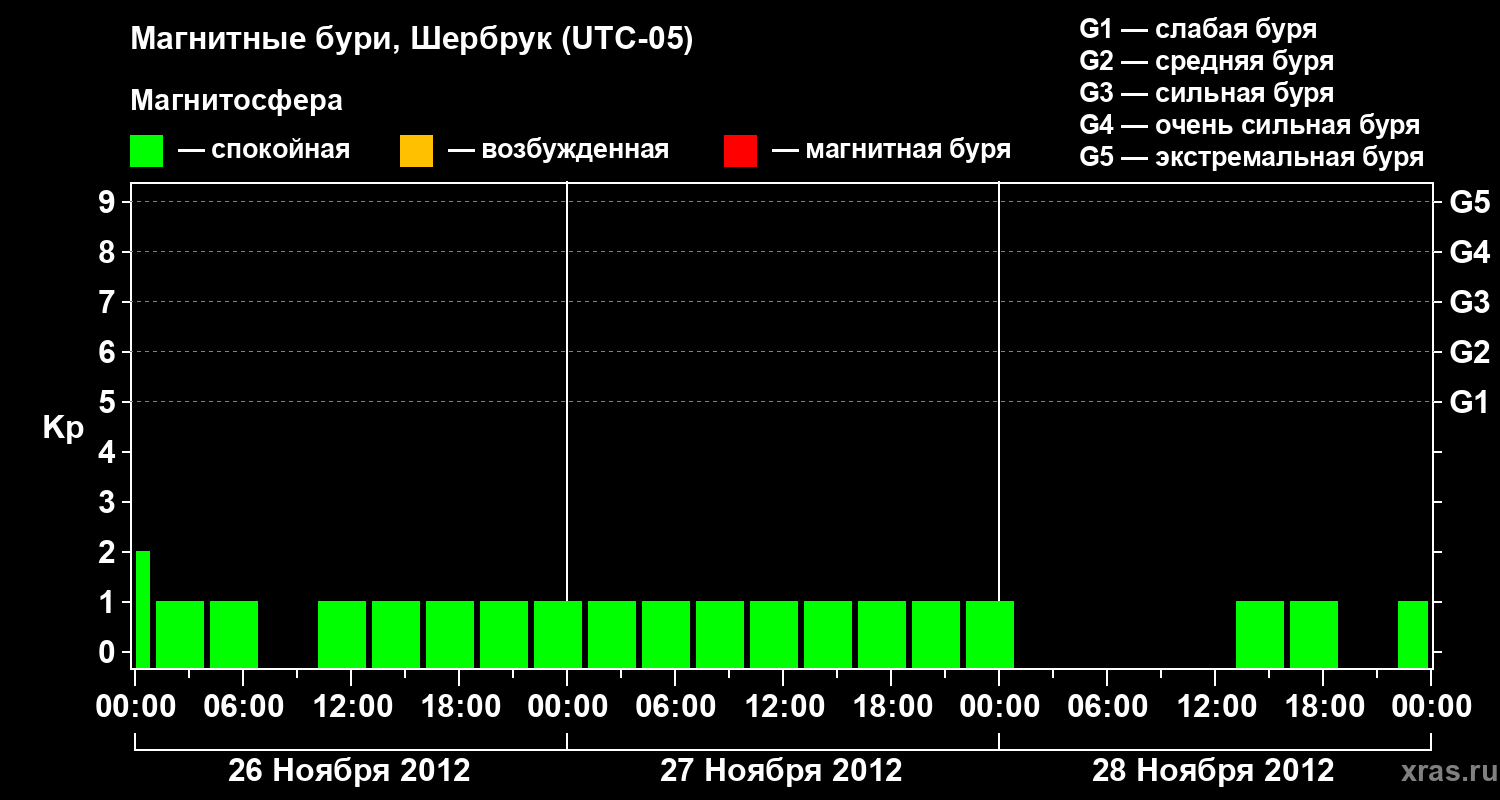This screenshot has width=1500, height=800.
Task: Click the final '00:00' label ending 28 Ноября
Action: tap(1431, 706)
